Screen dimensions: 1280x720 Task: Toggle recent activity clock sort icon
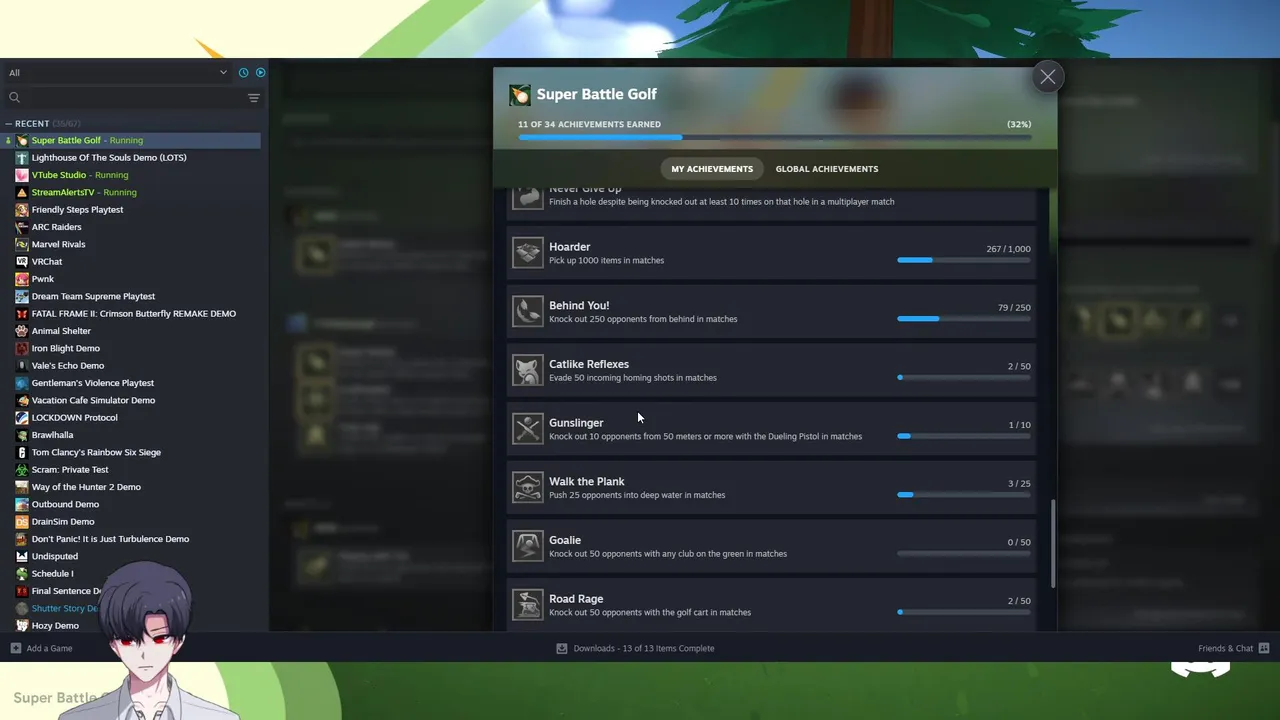pos(243,72)
